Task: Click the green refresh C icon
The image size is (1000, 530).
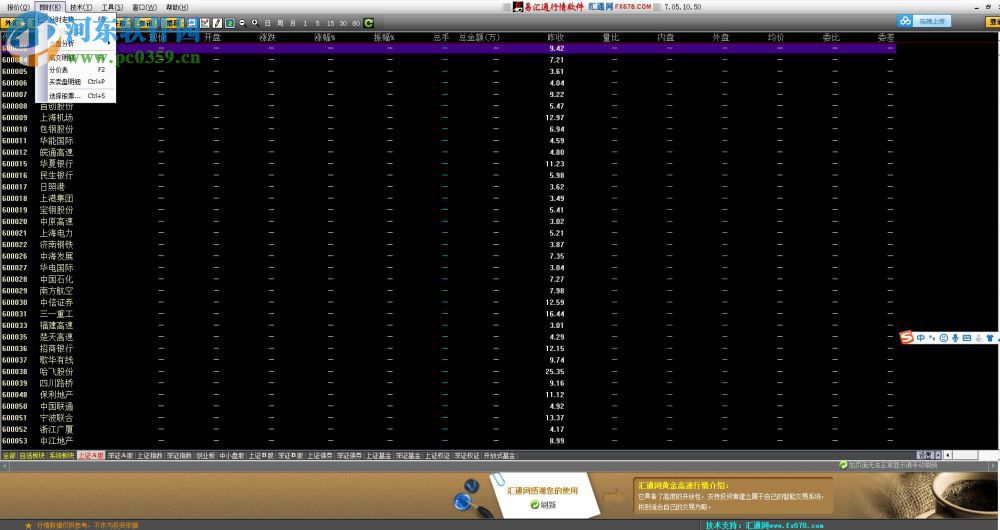Action: coord(369,23)
